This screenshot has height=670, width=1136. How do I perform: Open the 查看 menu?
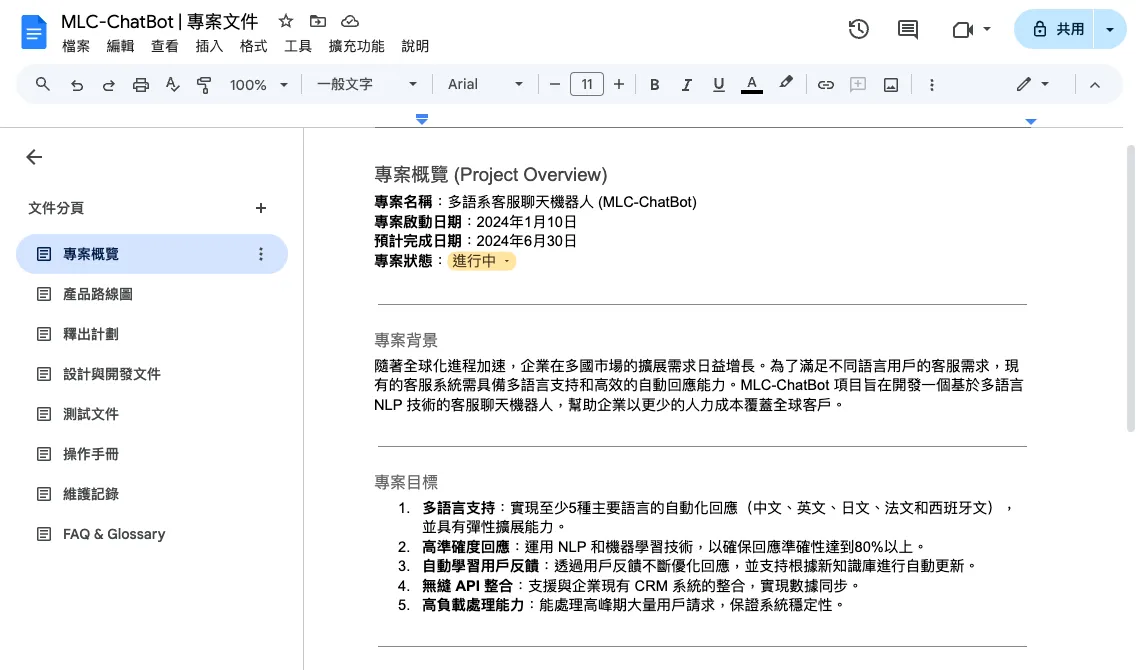click(x=164, y=46)
